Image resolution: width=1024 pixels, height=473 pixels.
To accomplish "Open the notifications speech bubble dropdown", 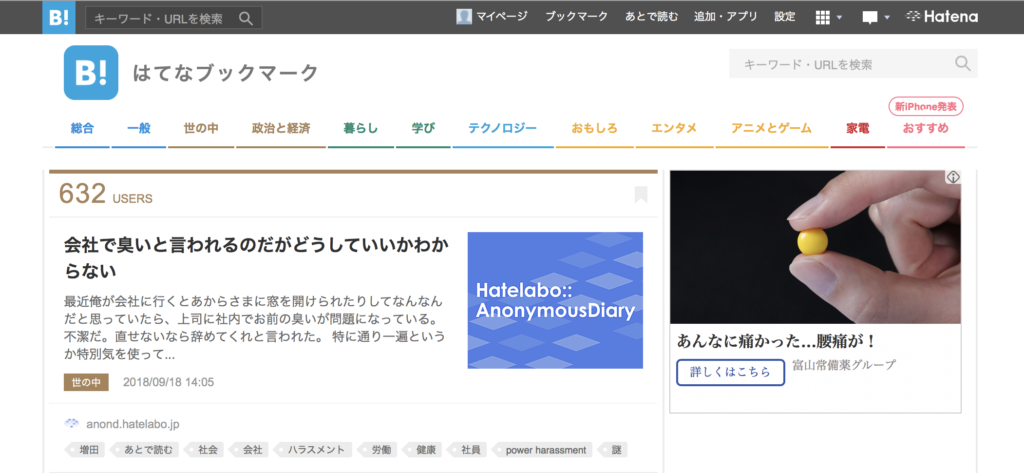I will pos(875,17).
